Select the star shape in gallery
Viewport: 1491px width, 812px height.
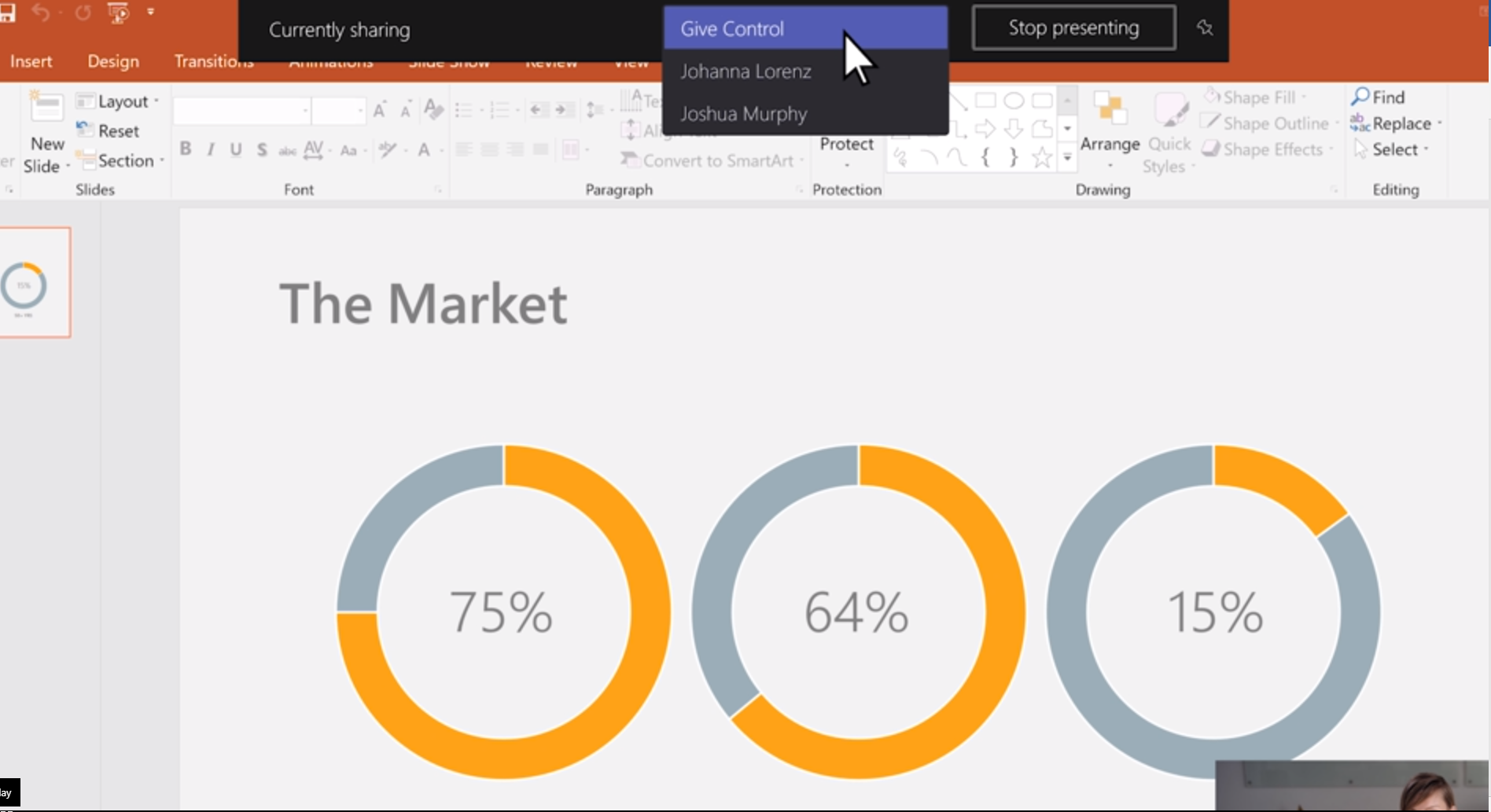[x=1041, y=158]
